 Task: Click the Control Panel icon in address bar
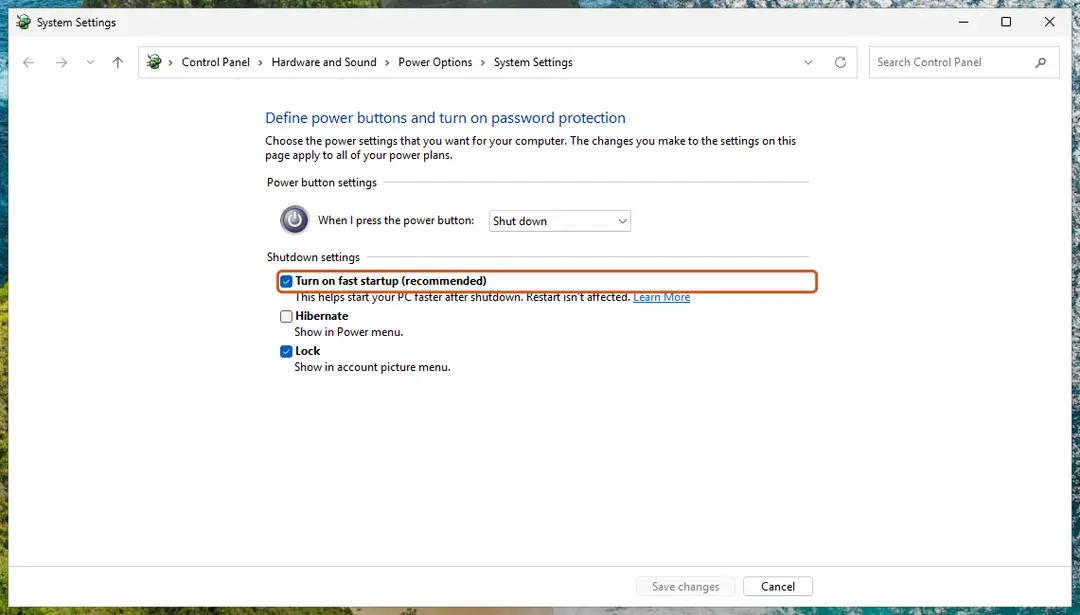(x=154, y=62)
